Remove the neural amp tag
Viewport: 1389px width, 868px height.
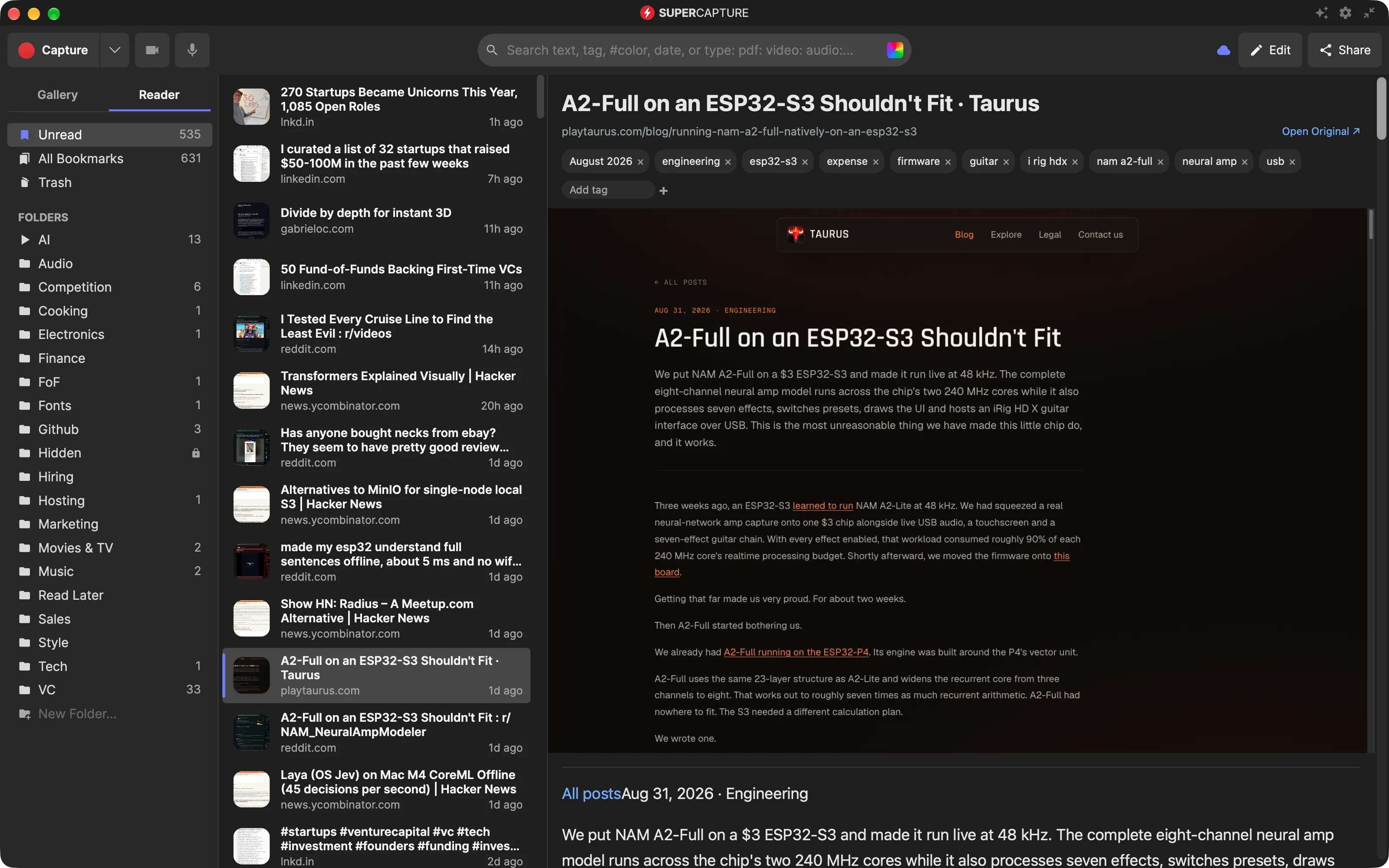click(x=1245, y=162)
